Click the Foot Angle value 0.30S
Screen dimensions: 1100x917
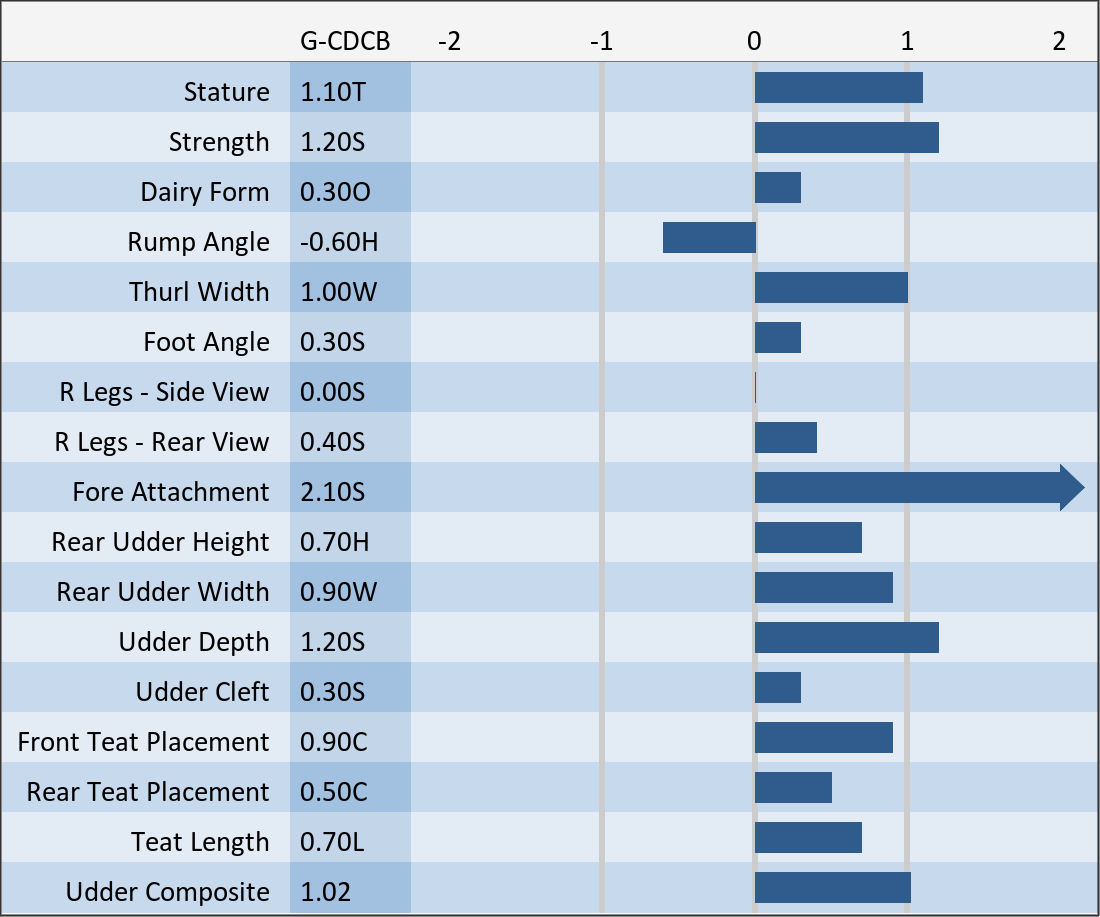(x=333, y=342)
